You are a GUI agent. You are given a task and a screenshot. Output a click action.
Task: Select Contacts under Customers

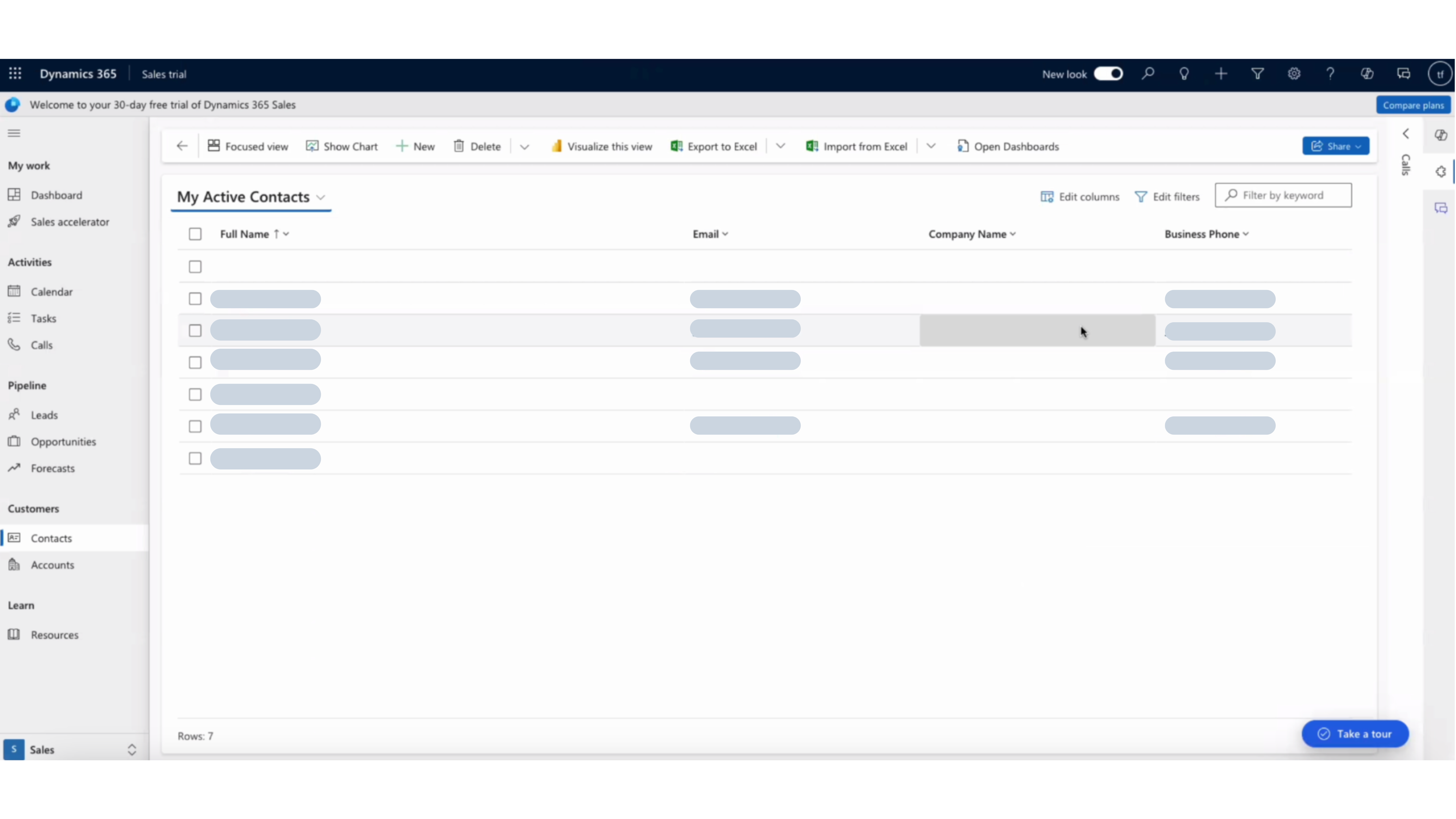(74, 538)
